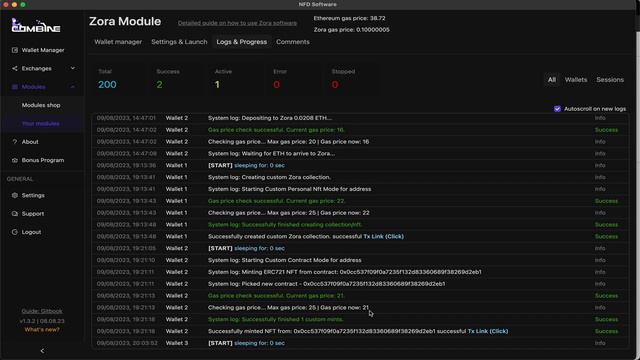The image size is (640, 360).
Task: Click Zora gas price 0.10000005 text
Action: point(351,30)
